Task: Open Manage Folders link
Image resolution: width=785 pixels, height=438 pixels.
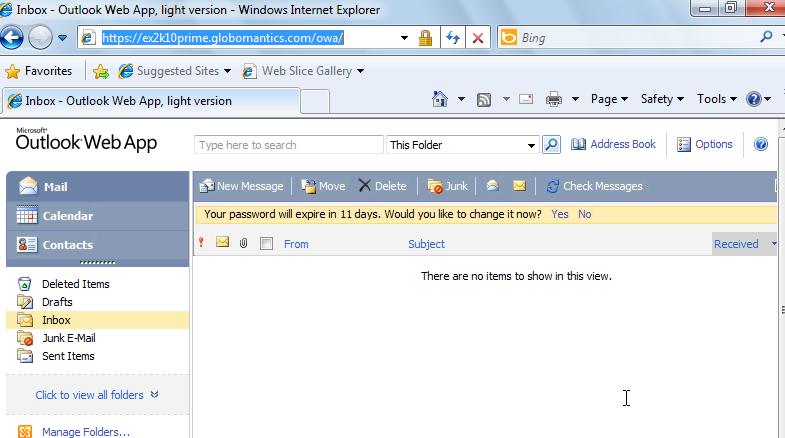Action: (86, 432)
